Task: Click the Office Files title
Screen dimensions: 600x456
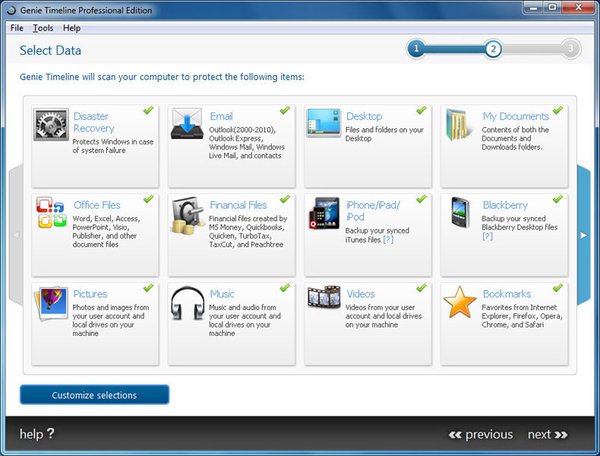Action: click(97, 205)
